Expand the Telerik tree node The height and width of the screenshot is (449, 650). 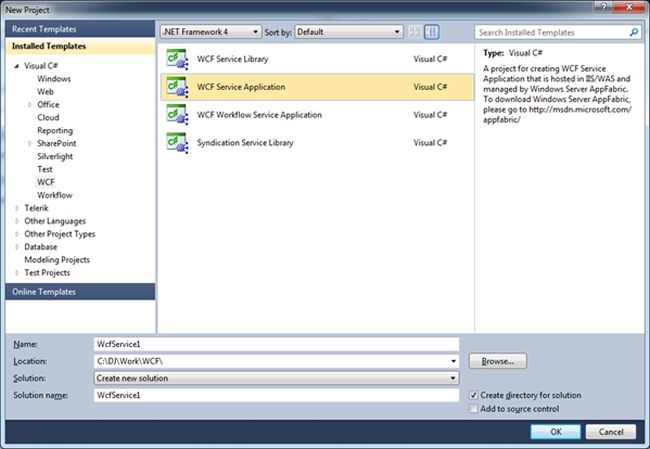click(17, 208)
